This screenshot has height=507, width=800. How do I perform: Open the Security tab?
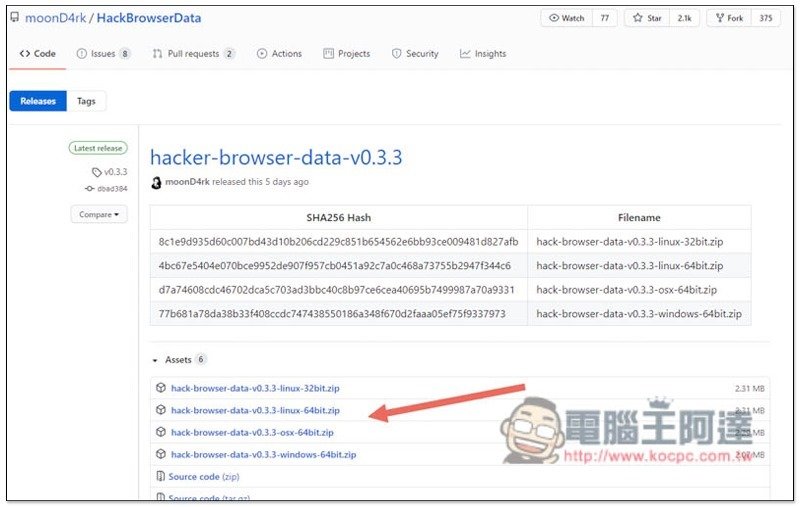(415, 54)
